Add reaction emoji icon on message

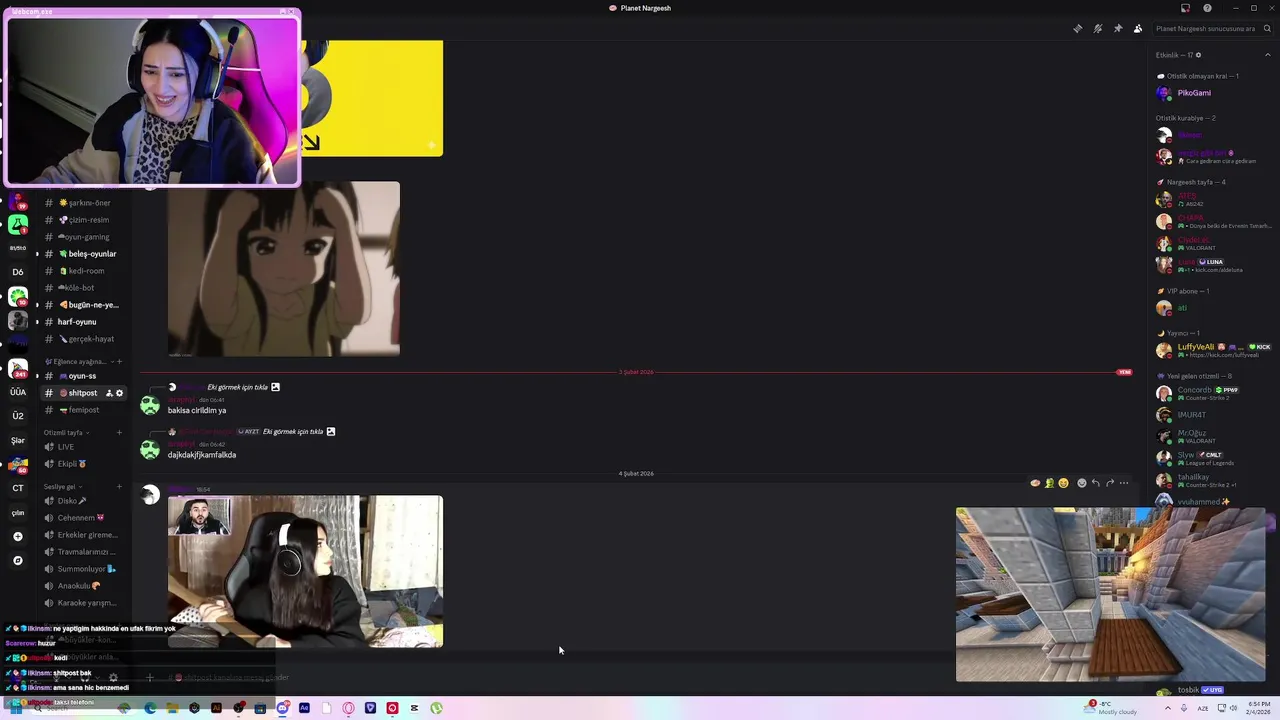(1081, 483)
